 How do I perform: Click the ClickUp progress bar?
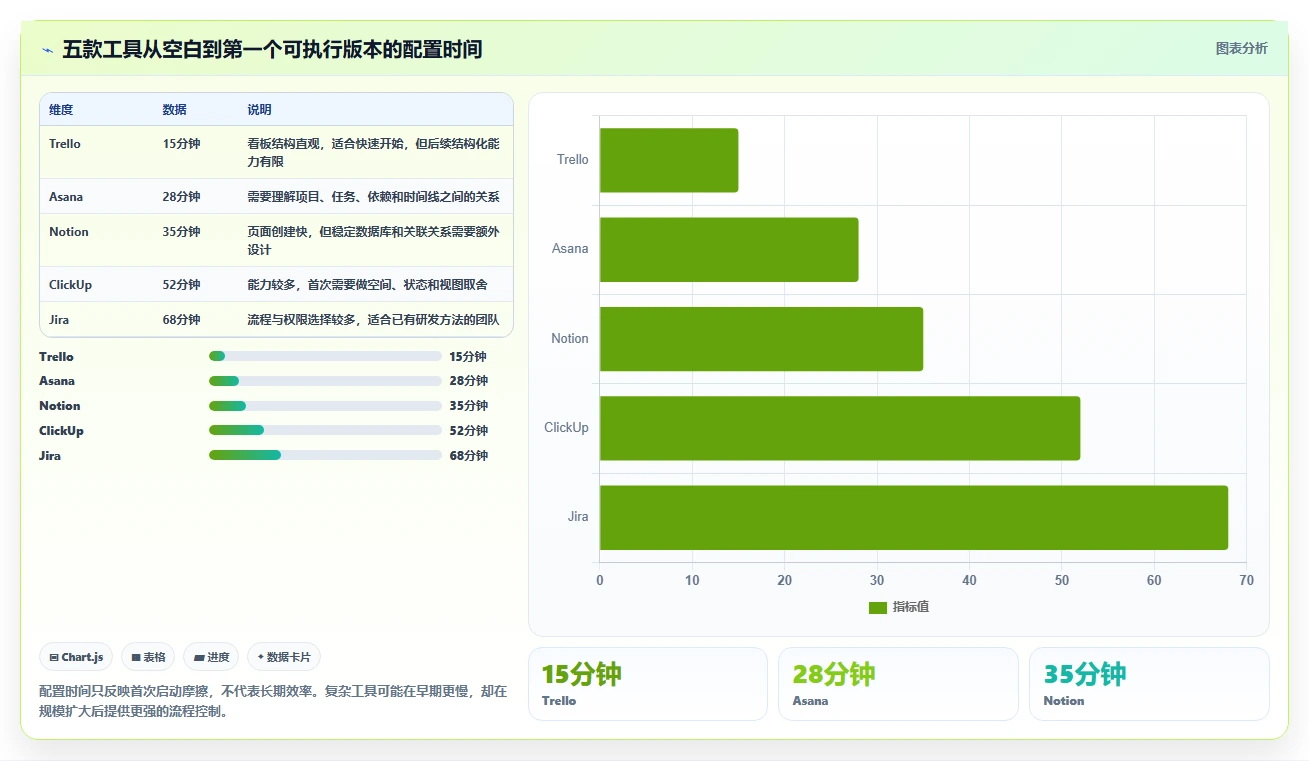pyautogui.click(x=325, y=431)
